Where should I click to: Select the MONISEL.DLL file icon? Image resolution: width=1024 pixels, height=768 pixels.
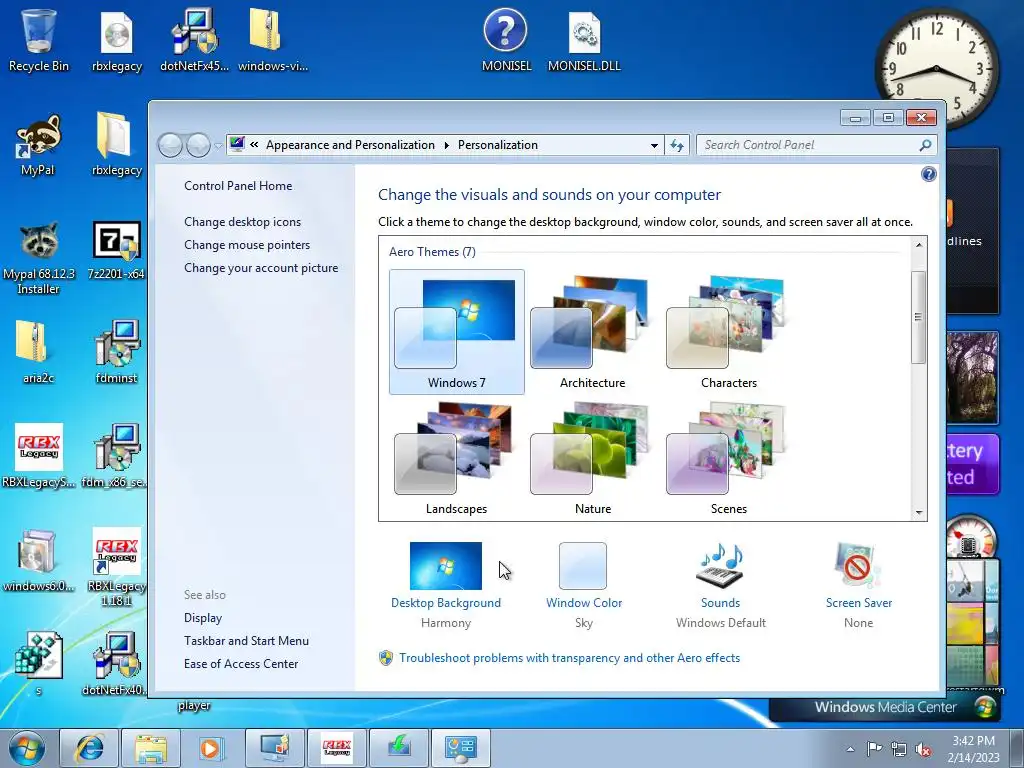(x=584, y=40)
